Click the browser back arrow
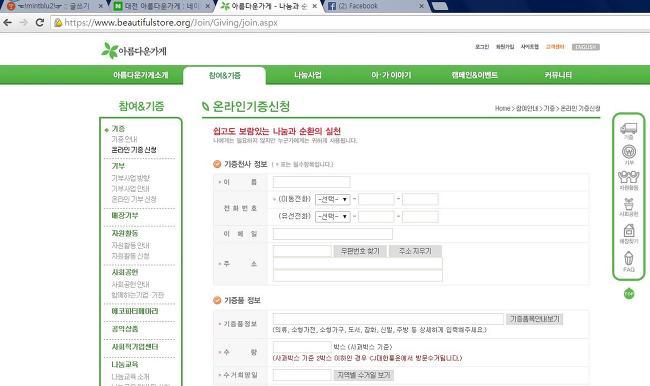The height and width of the screenshot is (386, 650). point(7,22)
